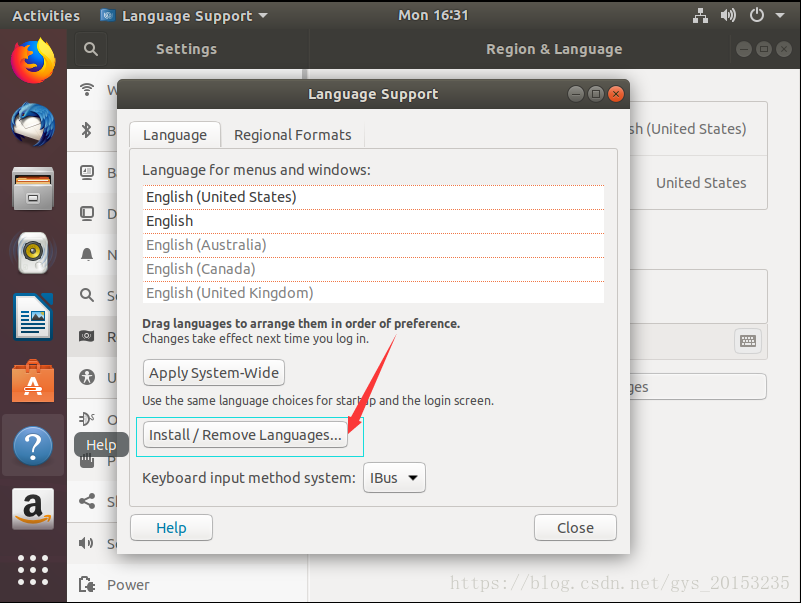The height and width of the screenshot is (603, 801).
Task: Launch Rhythmbox speaker icon in dock
Action: click(33, 252)
